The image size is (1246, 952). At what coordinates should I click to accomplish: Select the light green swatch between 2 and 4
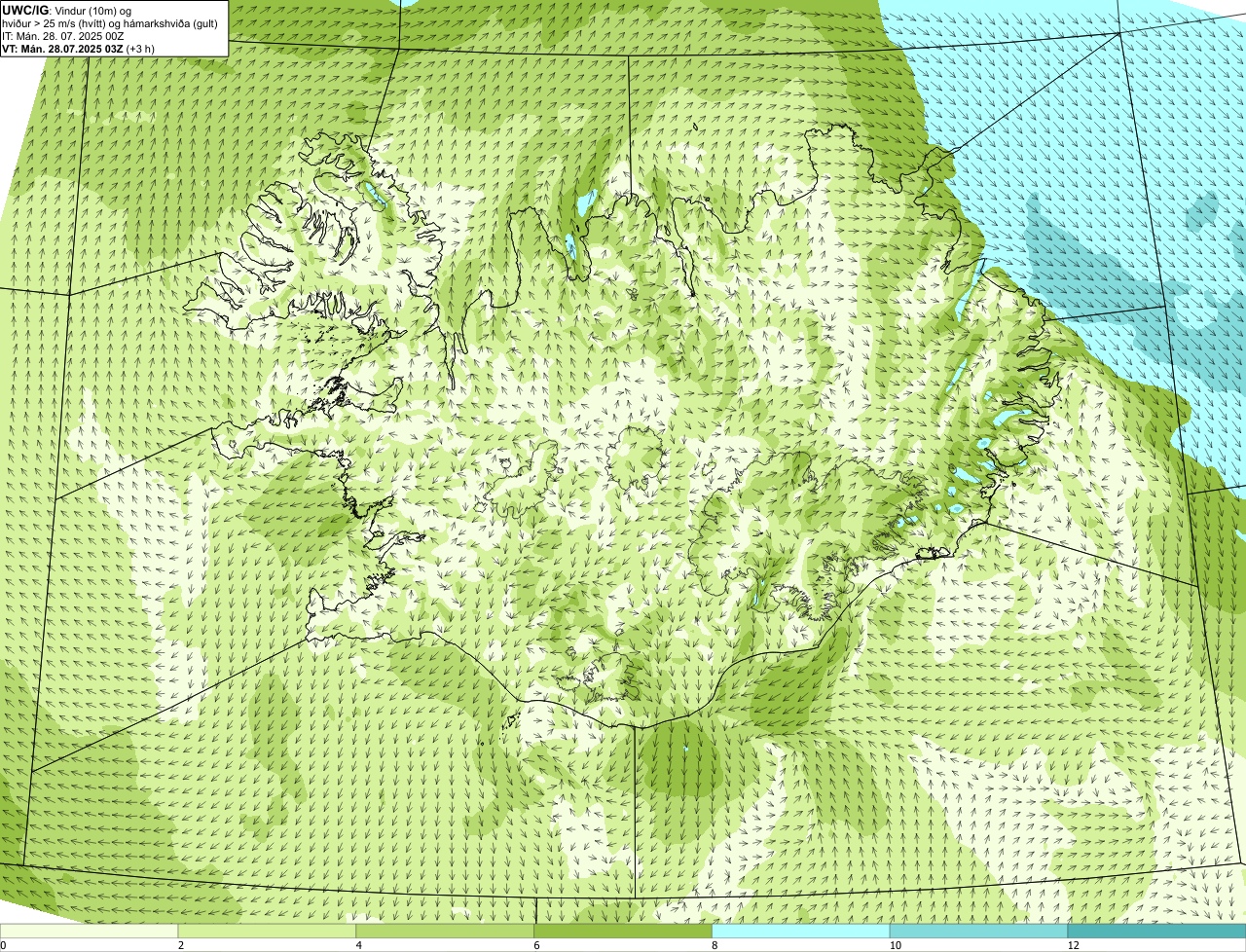[x=268, y=932]
